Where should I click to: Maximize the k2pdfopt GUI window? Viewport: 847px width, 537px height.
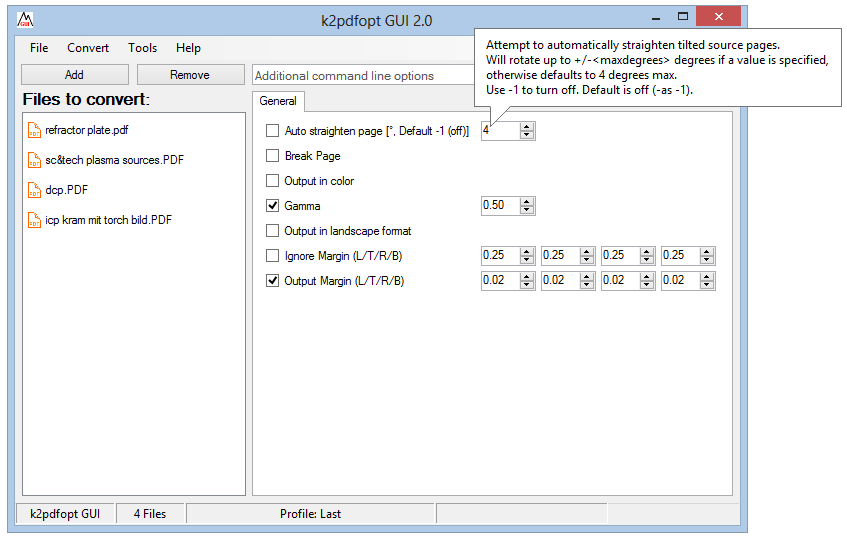[683, 17]
